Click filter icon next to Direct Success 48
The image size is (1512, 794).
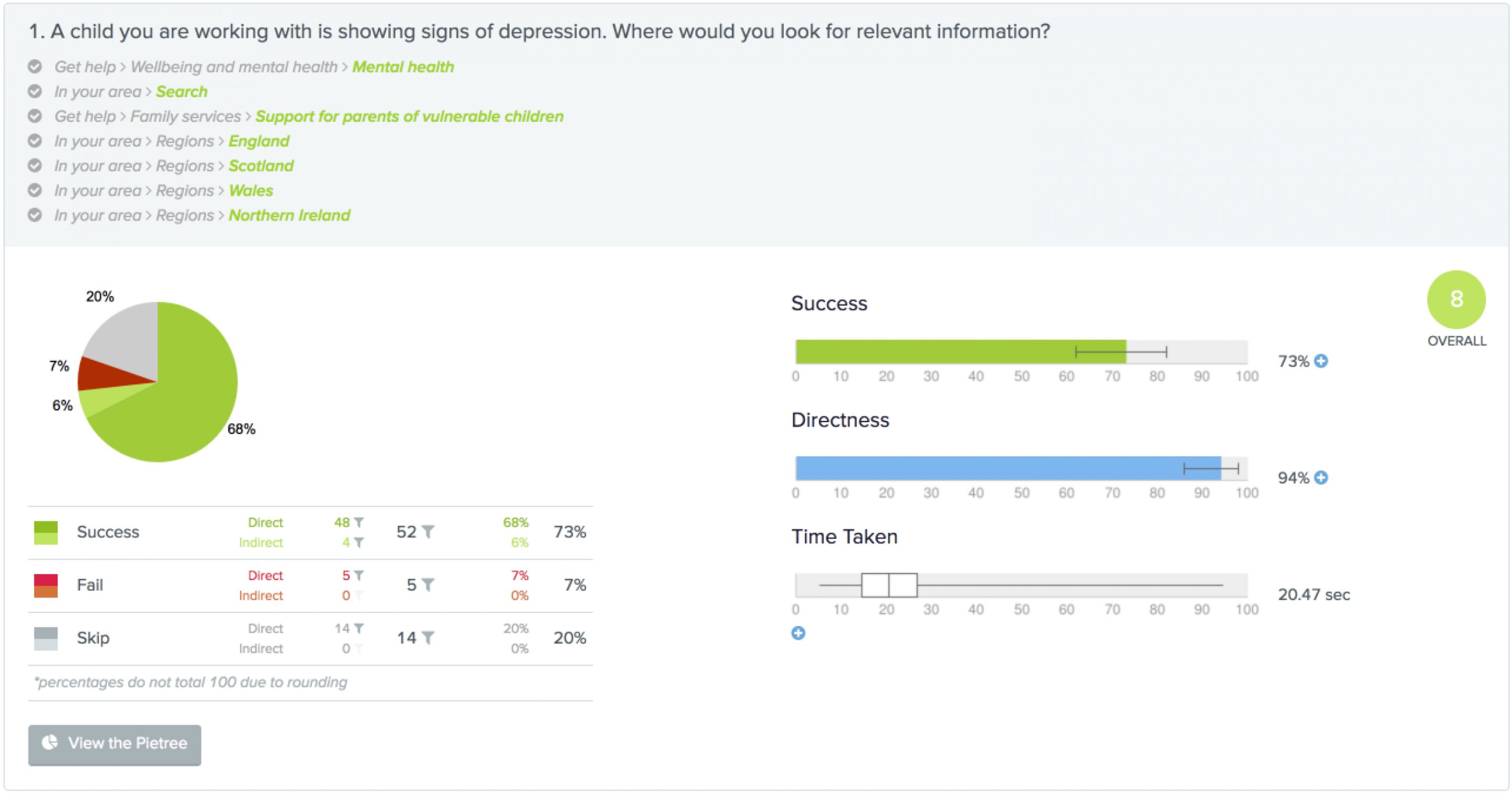point(359,522)
